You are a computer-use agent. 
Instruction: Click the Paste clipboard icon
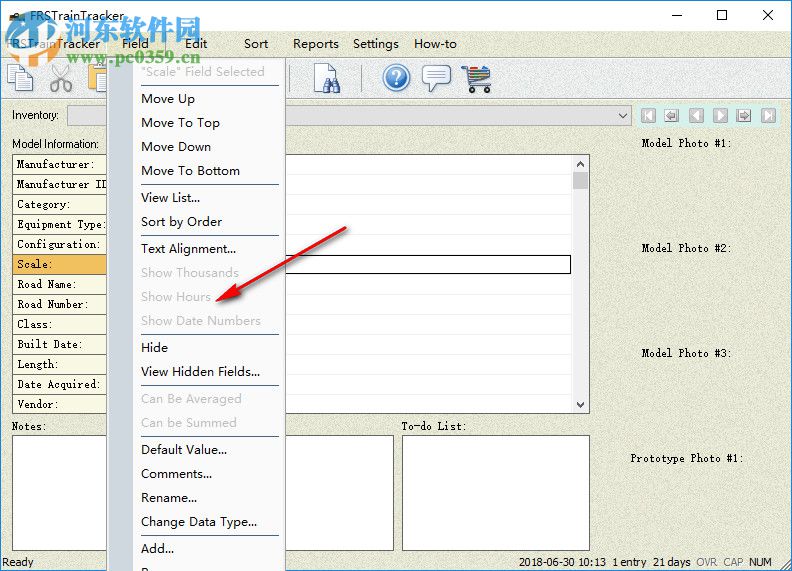coord(97,78)
